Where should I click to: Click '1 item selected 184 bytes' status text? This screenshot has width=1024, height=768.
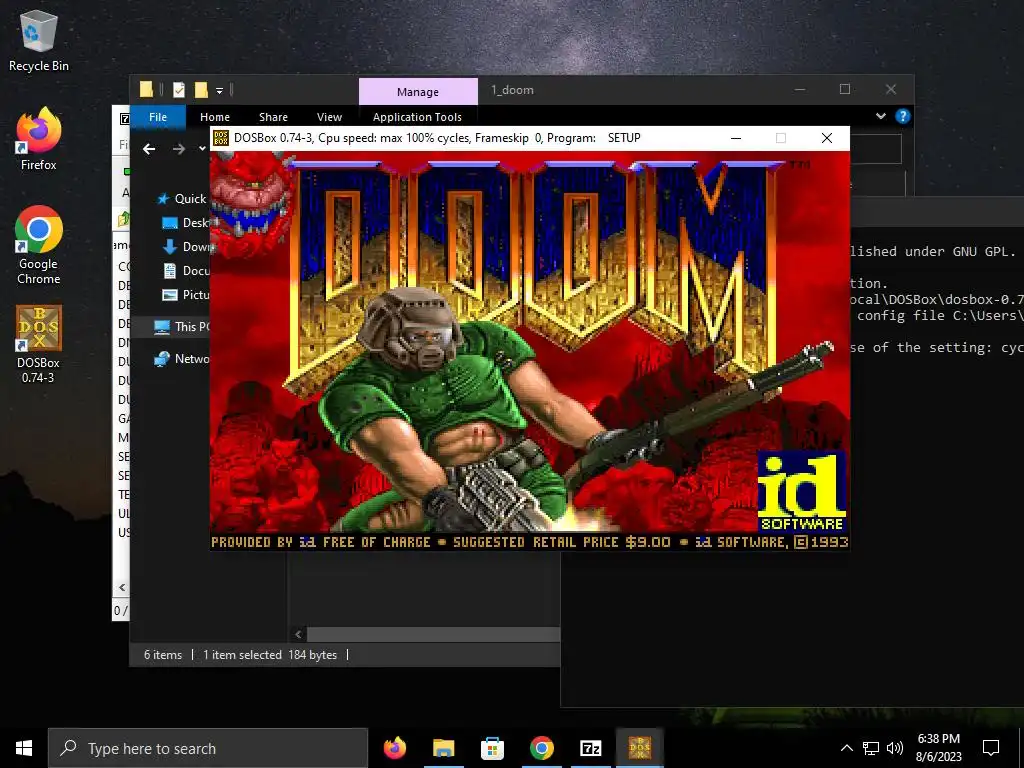tap(270, 654)
